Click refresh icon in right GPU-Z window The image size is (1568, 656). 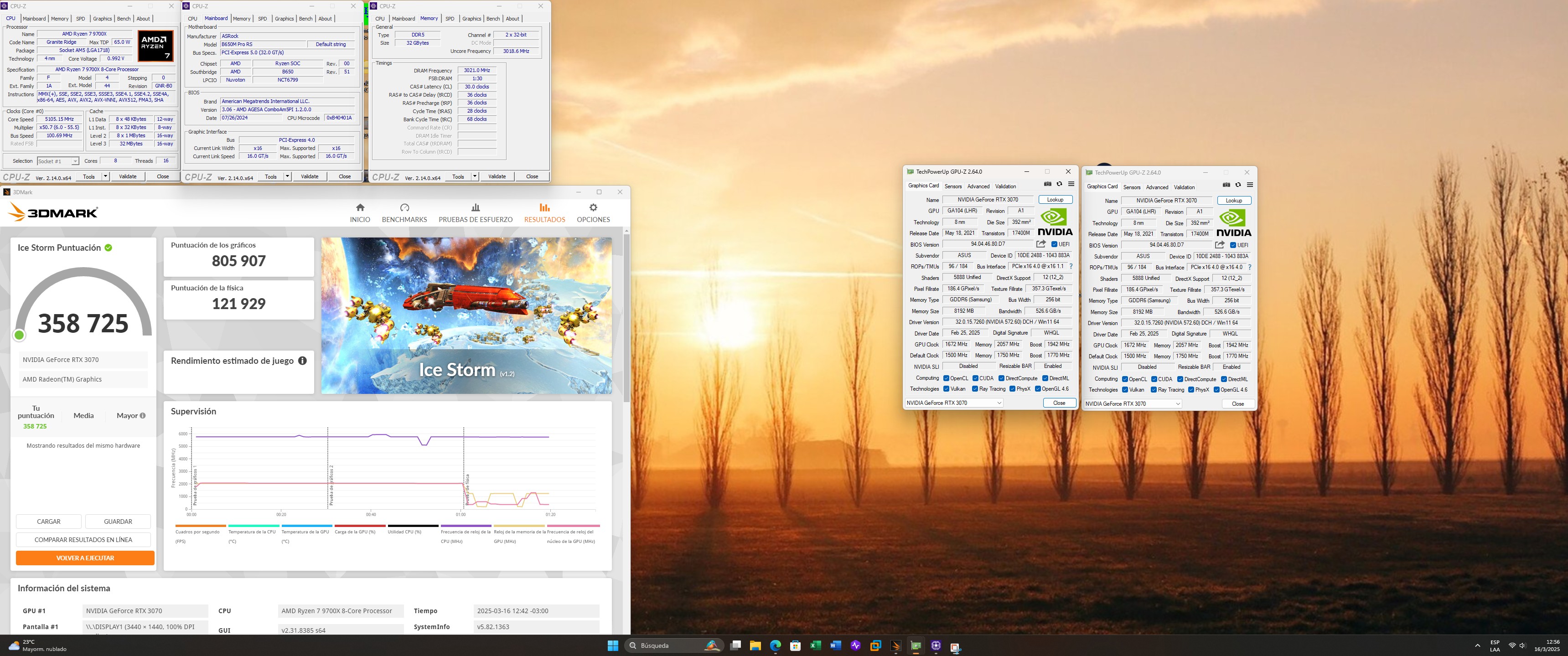coord(1238,184)
